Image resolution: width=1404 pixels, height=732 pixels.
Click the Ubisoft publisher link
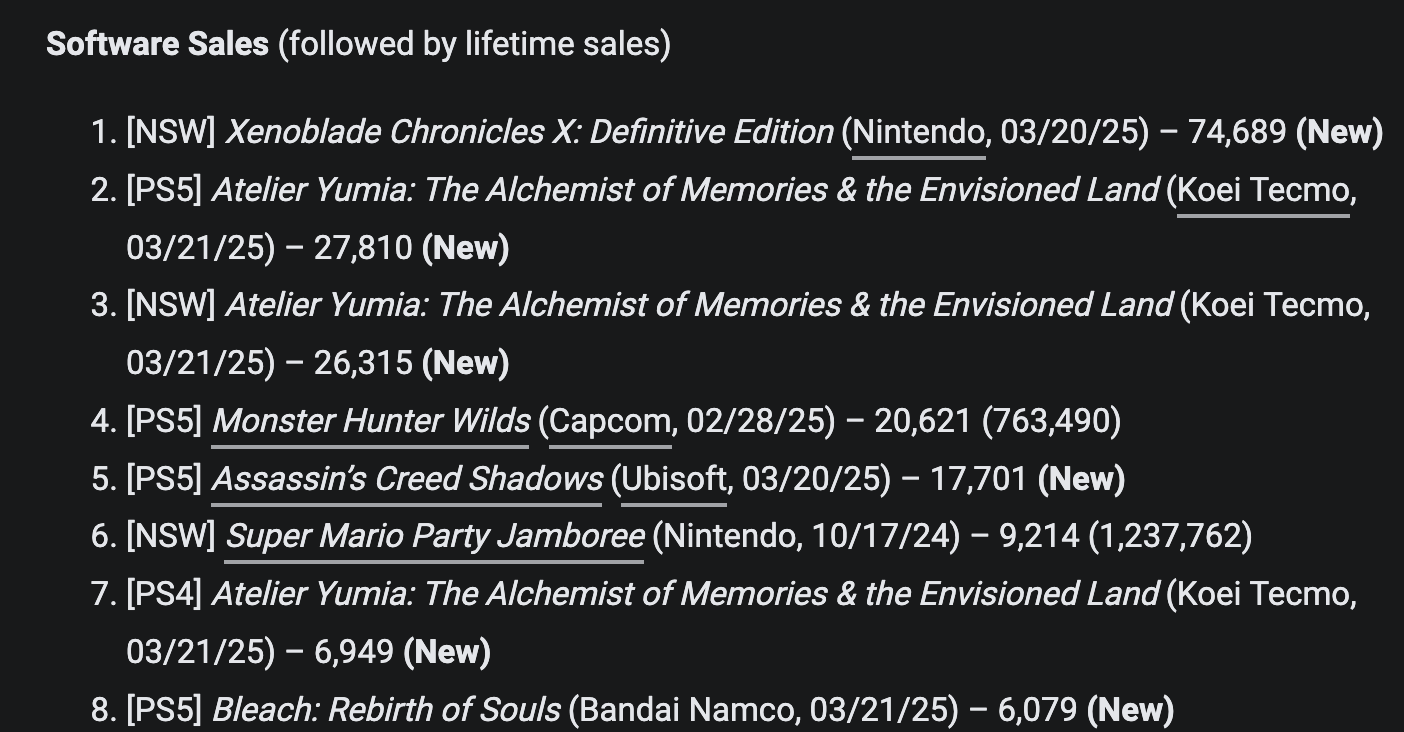[674, 479]
